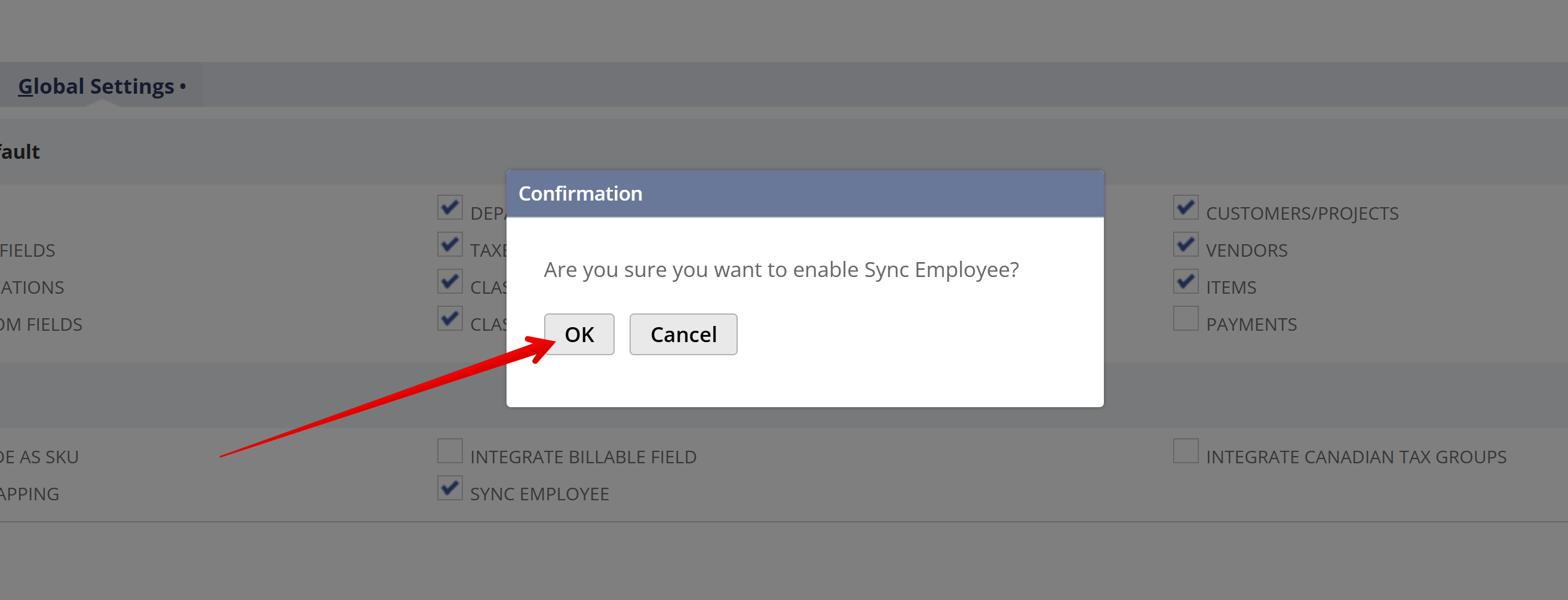Cancel the Sync Employee confirmation

click(x=683, y=334)
